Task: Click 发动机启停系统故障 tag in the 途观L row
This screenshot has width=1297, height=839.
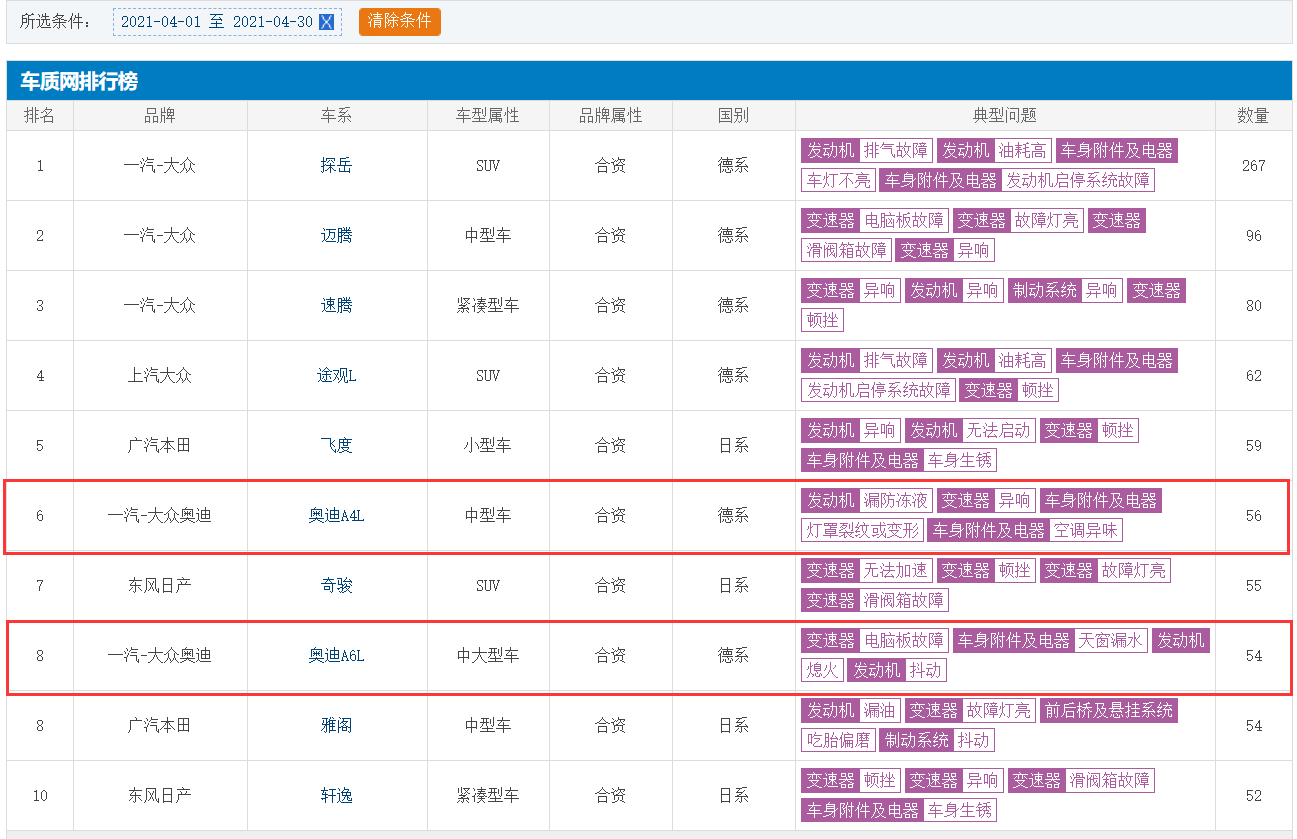Action: point(879,391)
